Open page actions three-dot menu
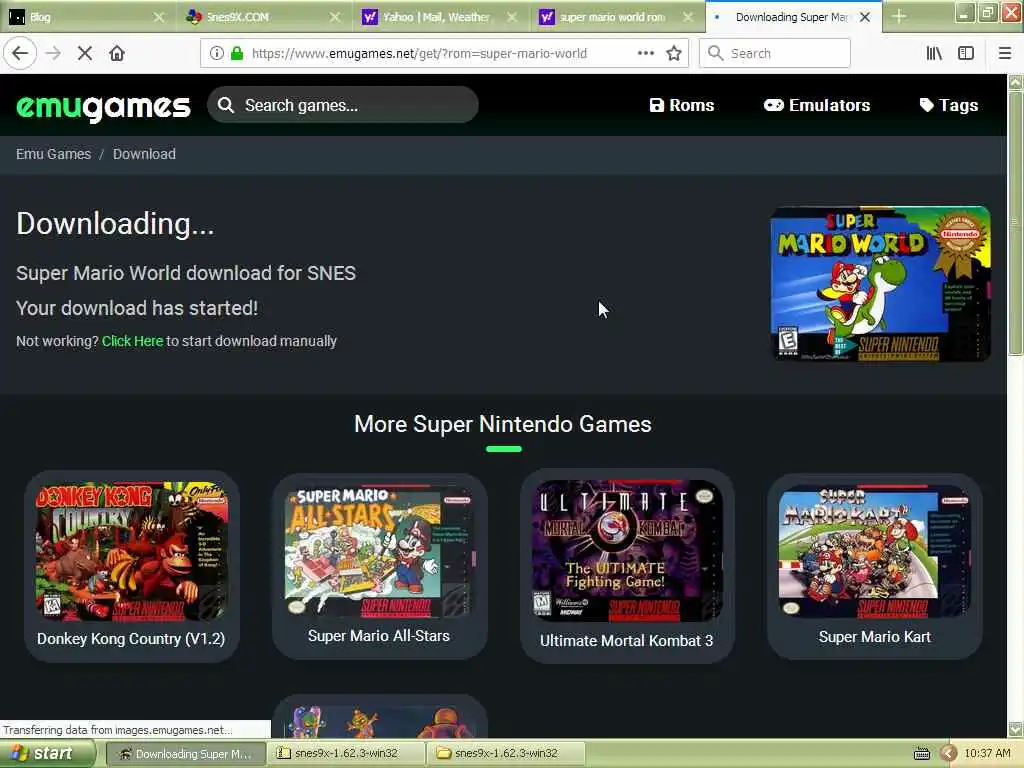 click(645, 53)
